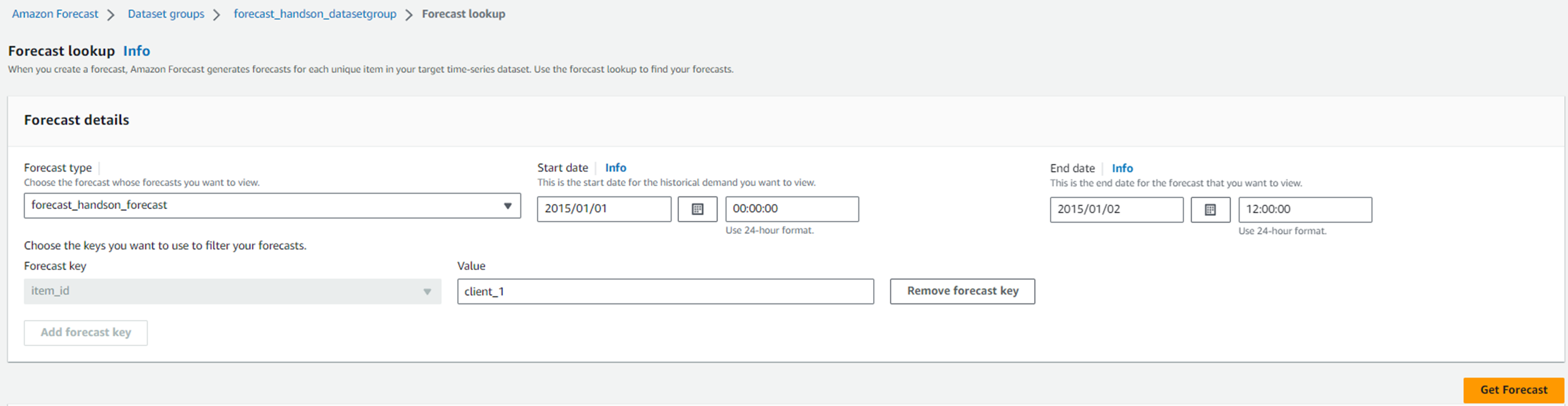
Task: Click Info link beside Start date
Action: point(616,168)
